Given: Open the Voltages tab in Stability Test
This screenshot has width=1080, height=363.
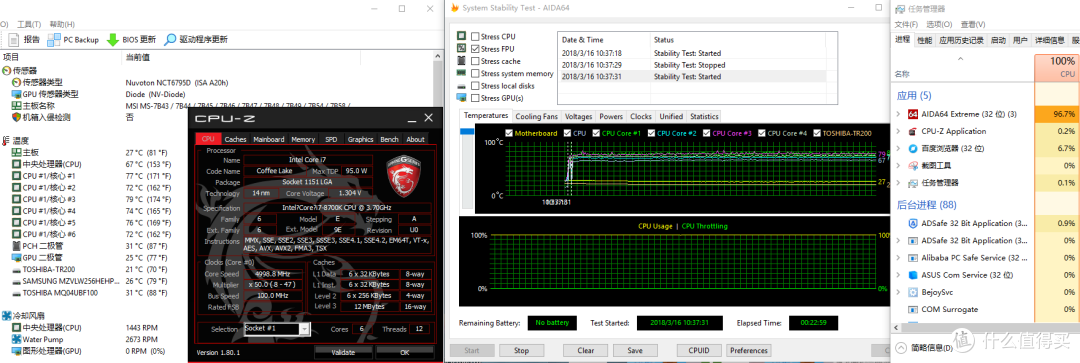Looking at the screenshot, I should 579,116.
